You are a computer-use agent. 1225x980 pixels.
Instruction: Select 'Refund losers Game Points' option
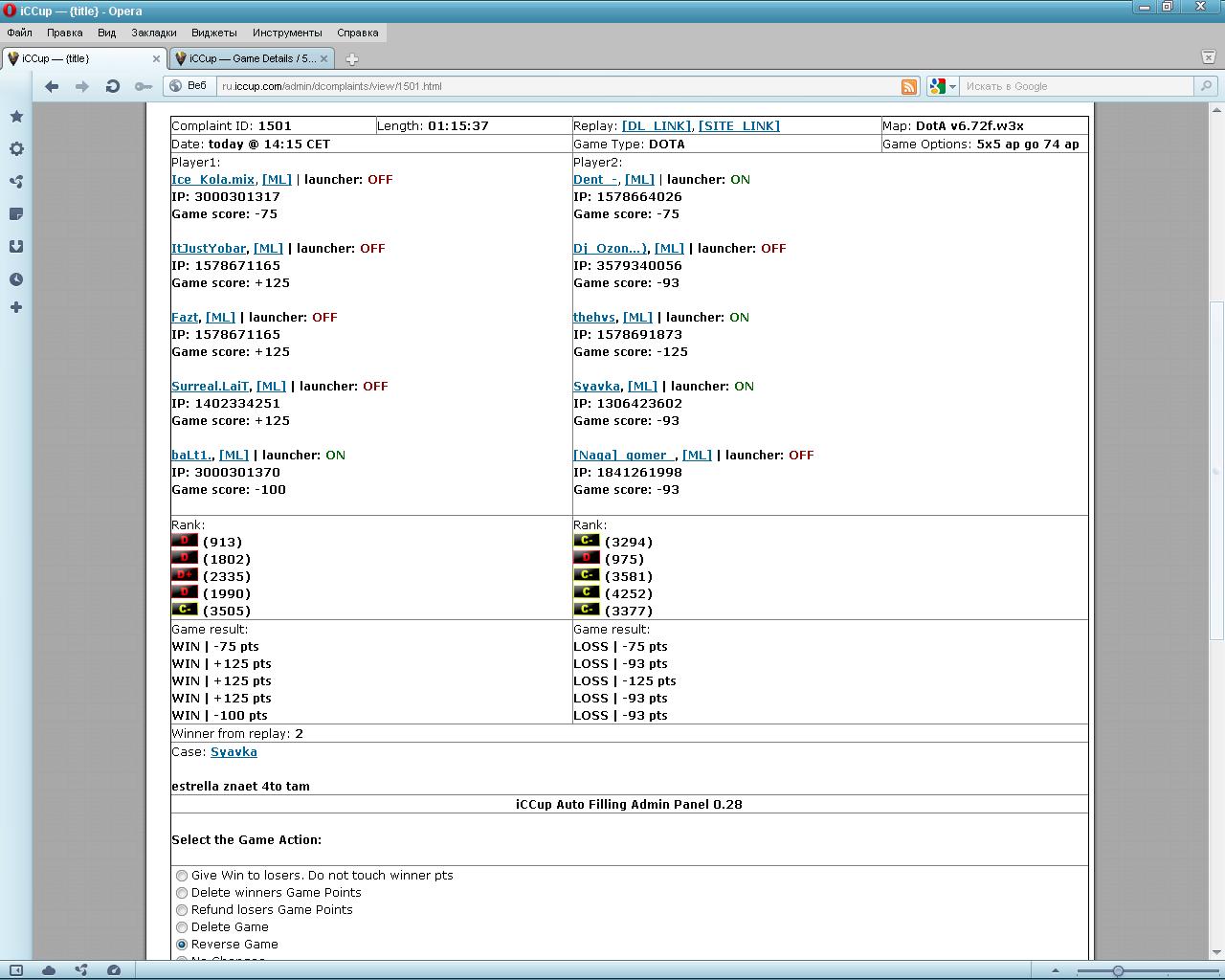coord(182,910)
